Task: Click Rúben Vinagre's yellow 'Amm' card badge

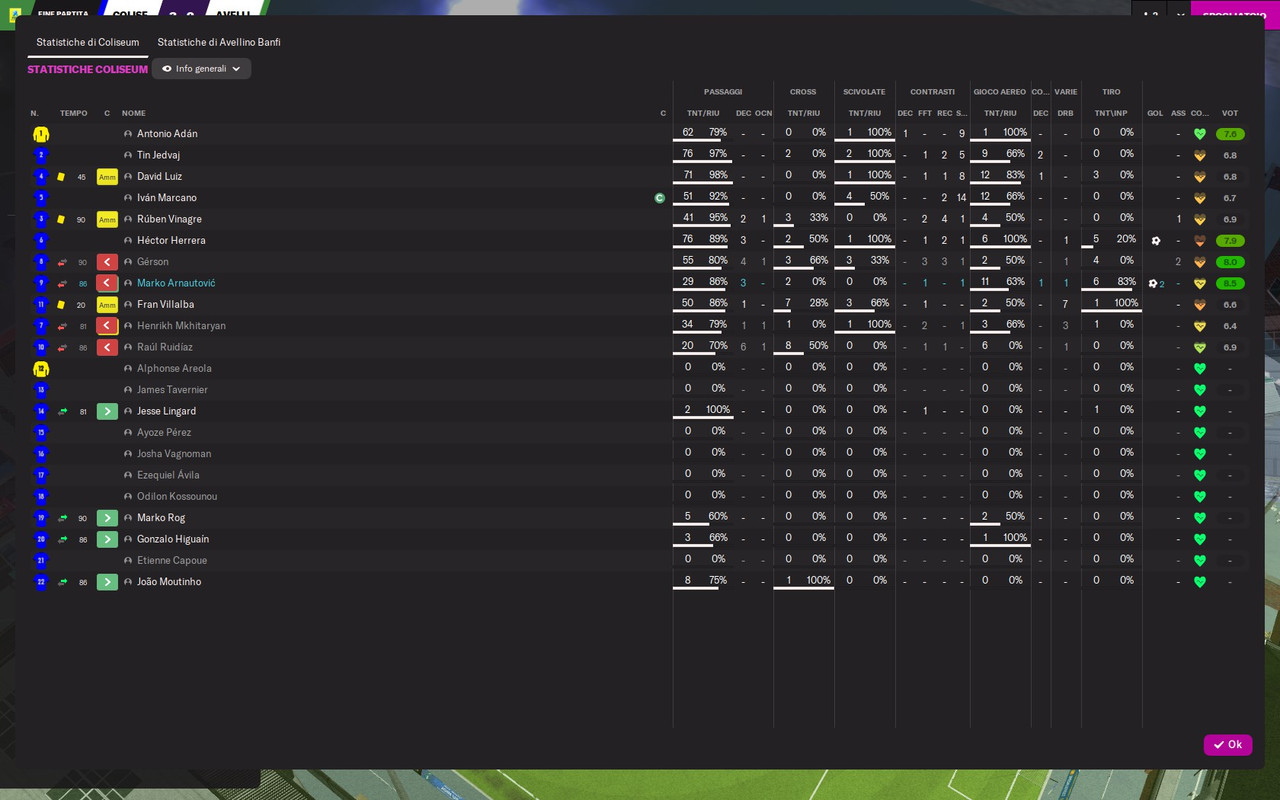Action: point(107,219)
